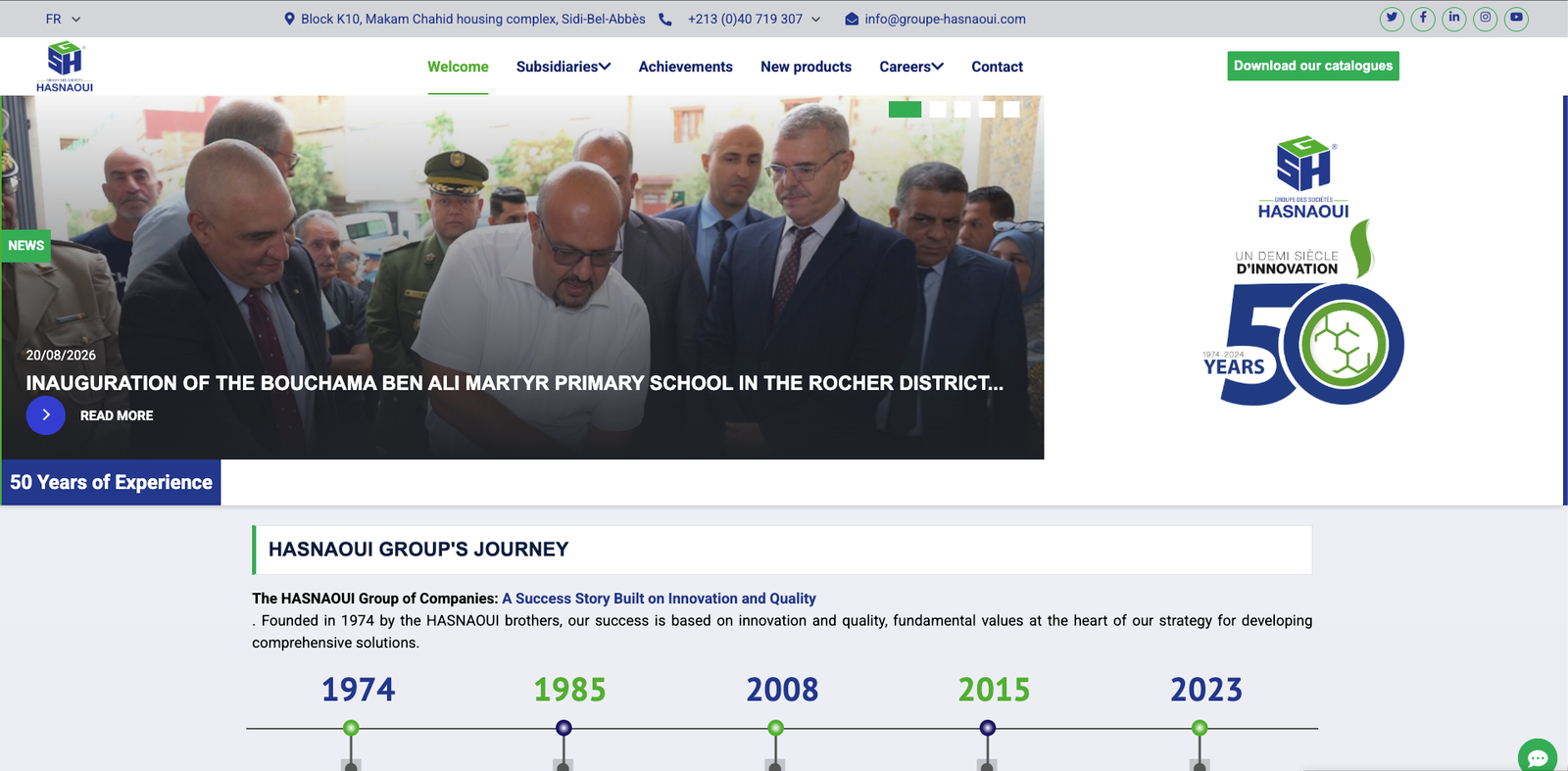Select the second carousel slide indicator
1568x771 pixels.
click(938, 110)
